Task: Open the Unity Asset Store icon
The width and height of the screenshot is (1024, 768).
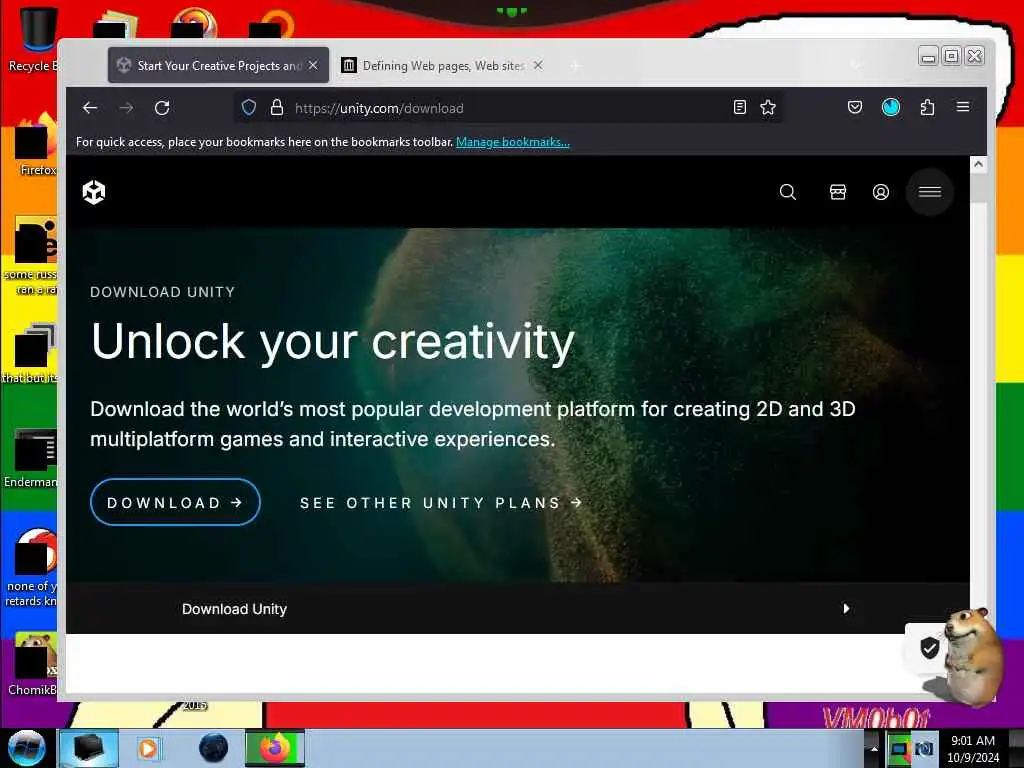Action: tap(838, 192)
